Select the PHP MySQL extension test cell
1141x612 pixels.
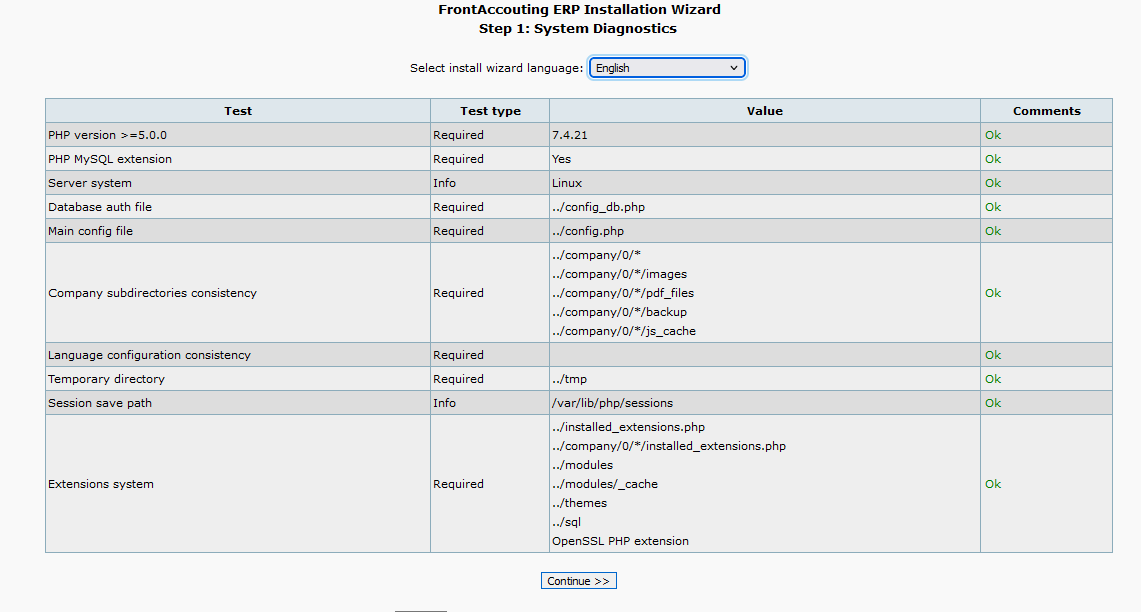(x=110, y=159)
